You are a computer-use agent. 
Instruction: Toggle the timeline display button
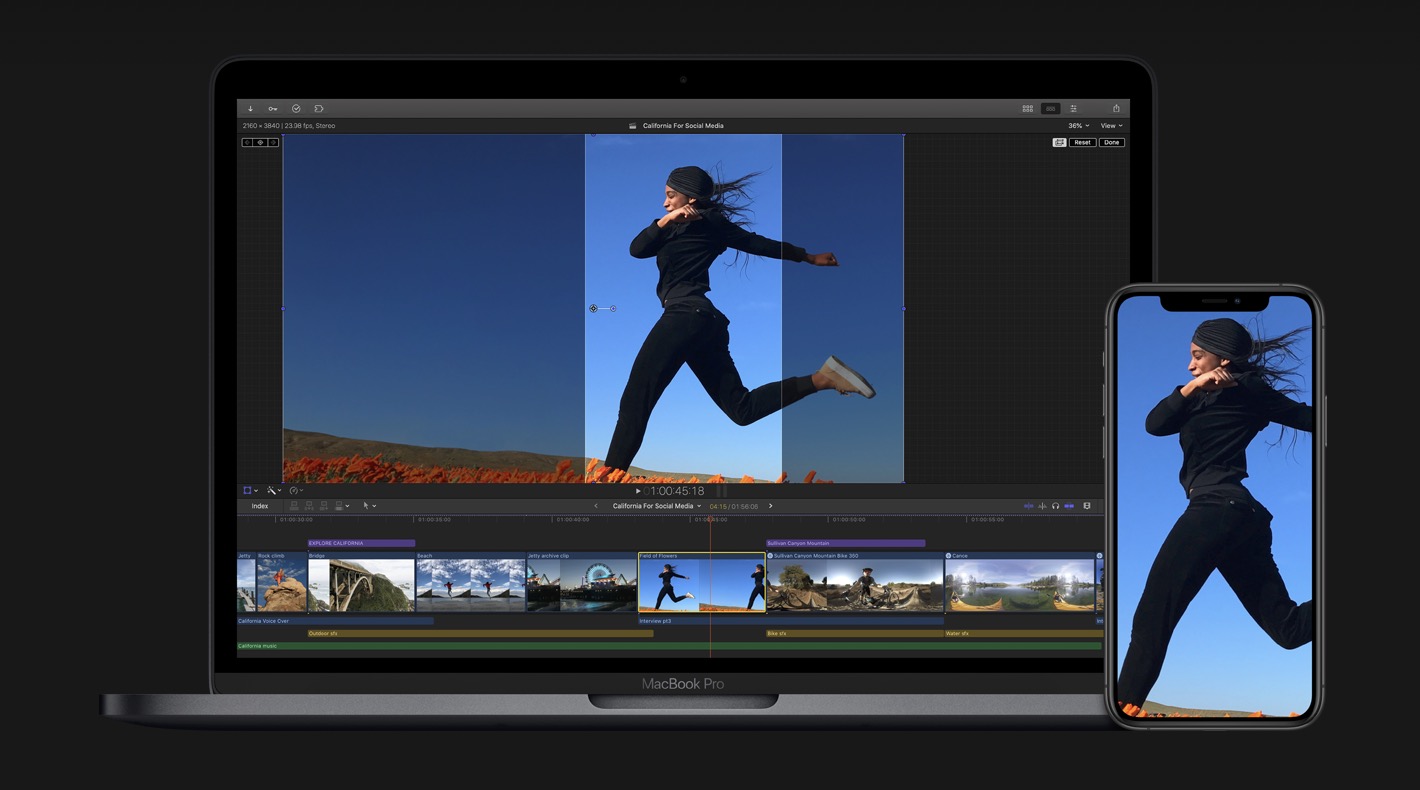tap(1050, 108)
